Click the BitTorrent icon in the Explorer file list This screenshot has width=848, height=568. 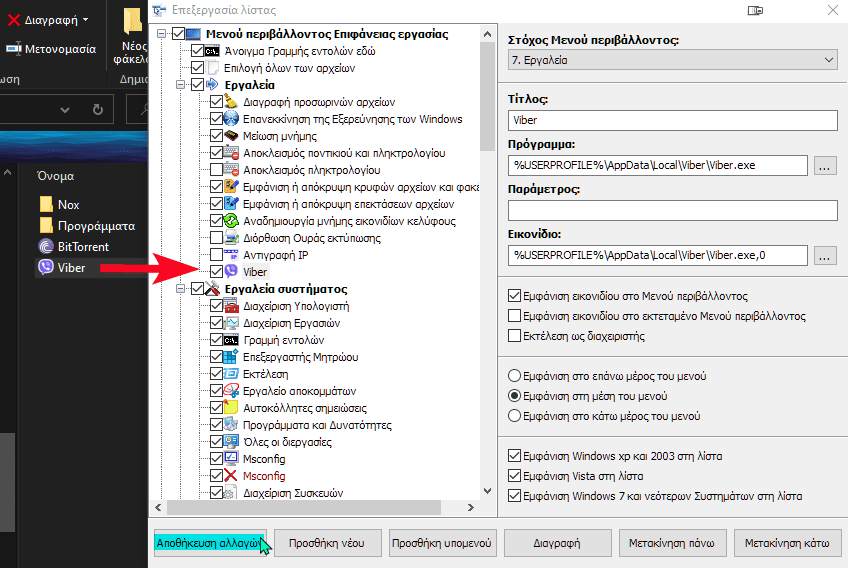46,247
